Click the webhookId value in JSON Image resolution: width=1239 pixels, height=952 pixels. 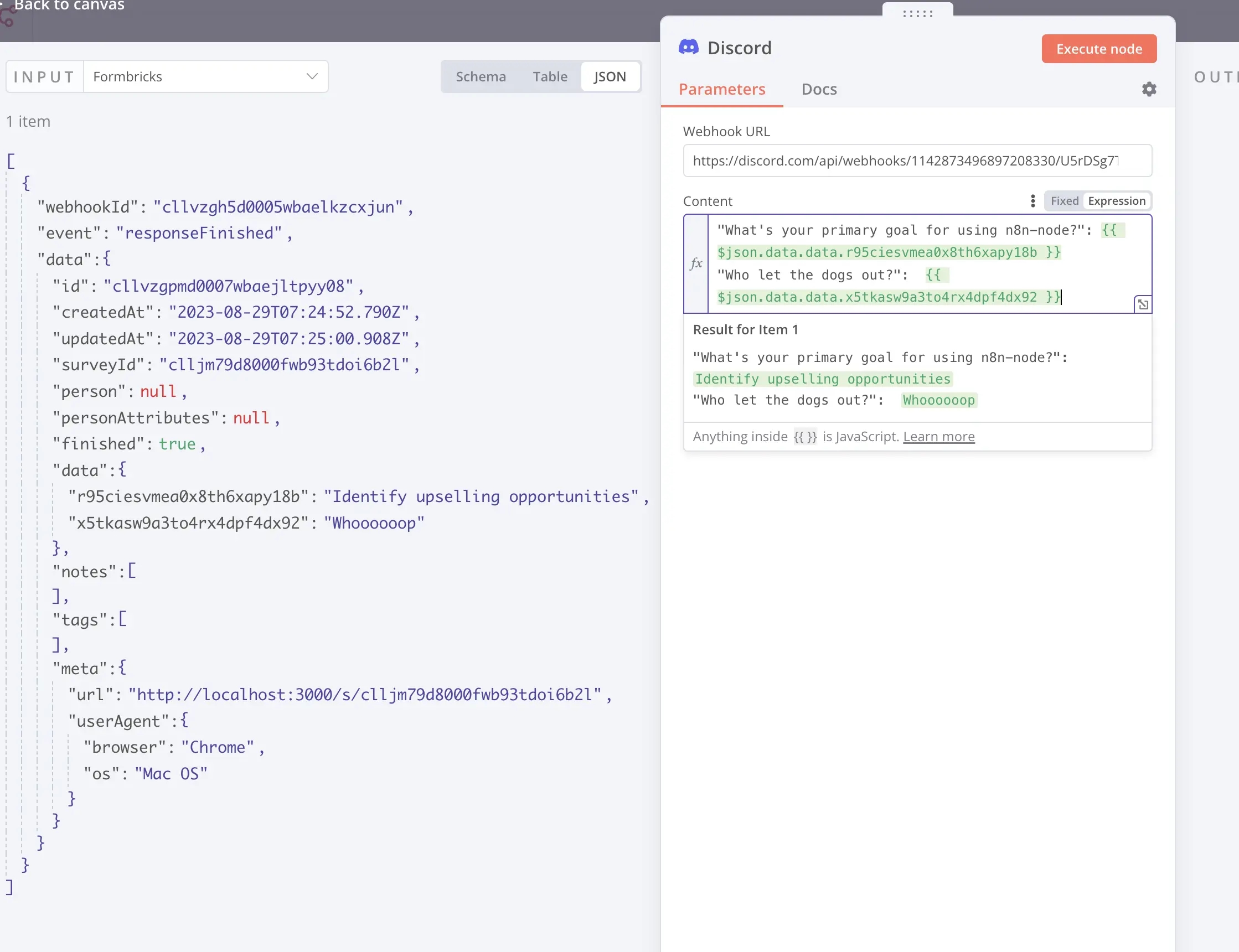tap(278, 208)
